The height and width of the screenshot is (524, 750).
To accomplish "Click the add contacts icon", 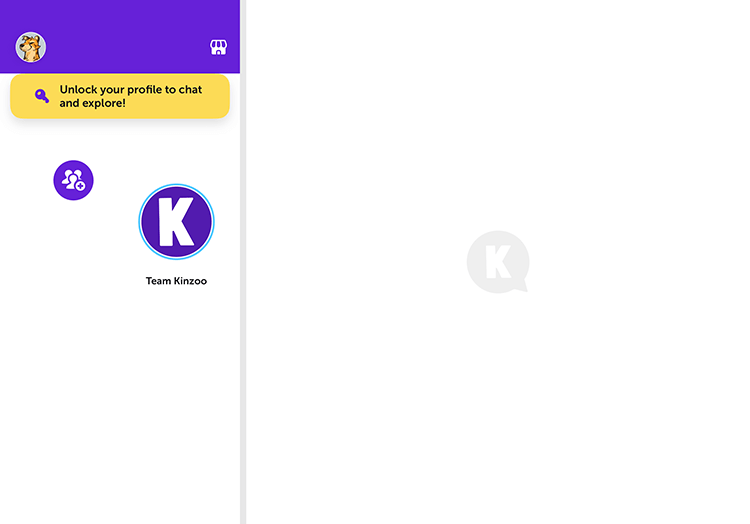I will pos(73,180).
